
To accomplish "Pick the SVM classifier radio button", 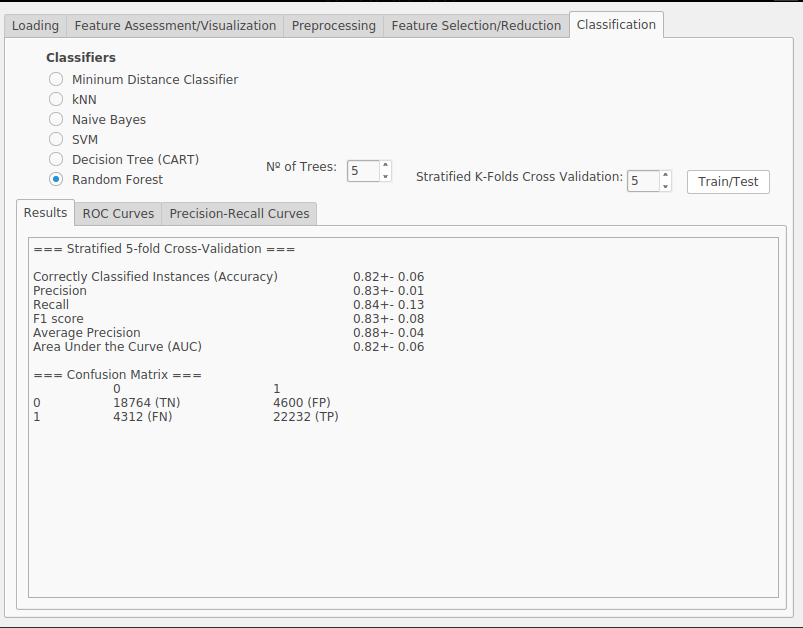I will (56, 139).
